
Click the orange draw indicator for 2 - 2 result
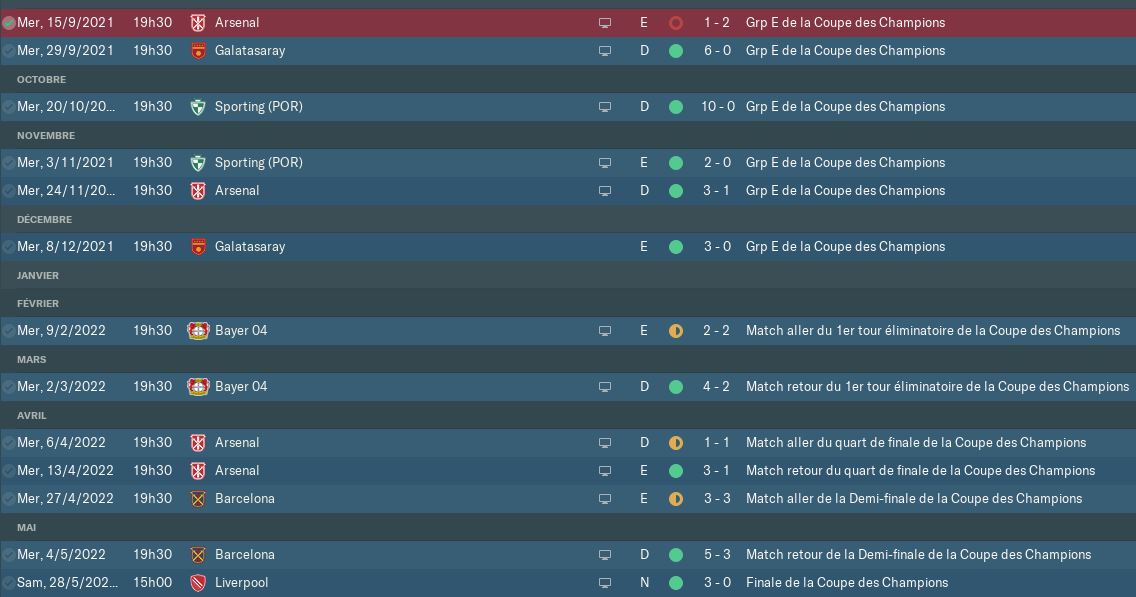[x=676, y=331]
